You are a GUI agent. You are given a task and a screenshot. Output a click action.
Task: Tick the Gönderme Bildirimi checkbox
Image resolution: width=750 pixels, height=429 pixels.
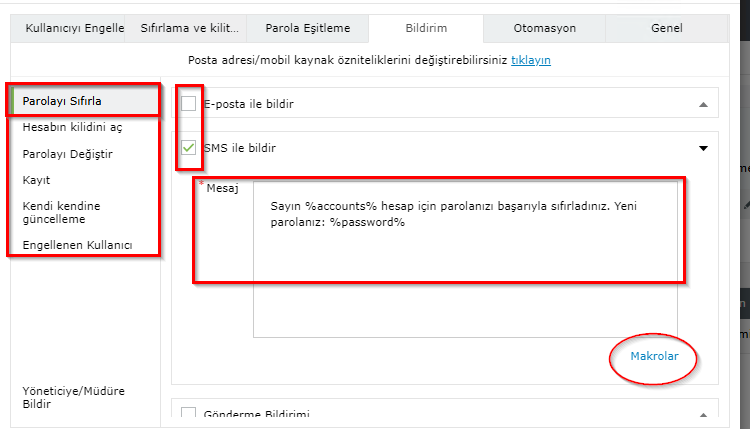tap(188, 412)
